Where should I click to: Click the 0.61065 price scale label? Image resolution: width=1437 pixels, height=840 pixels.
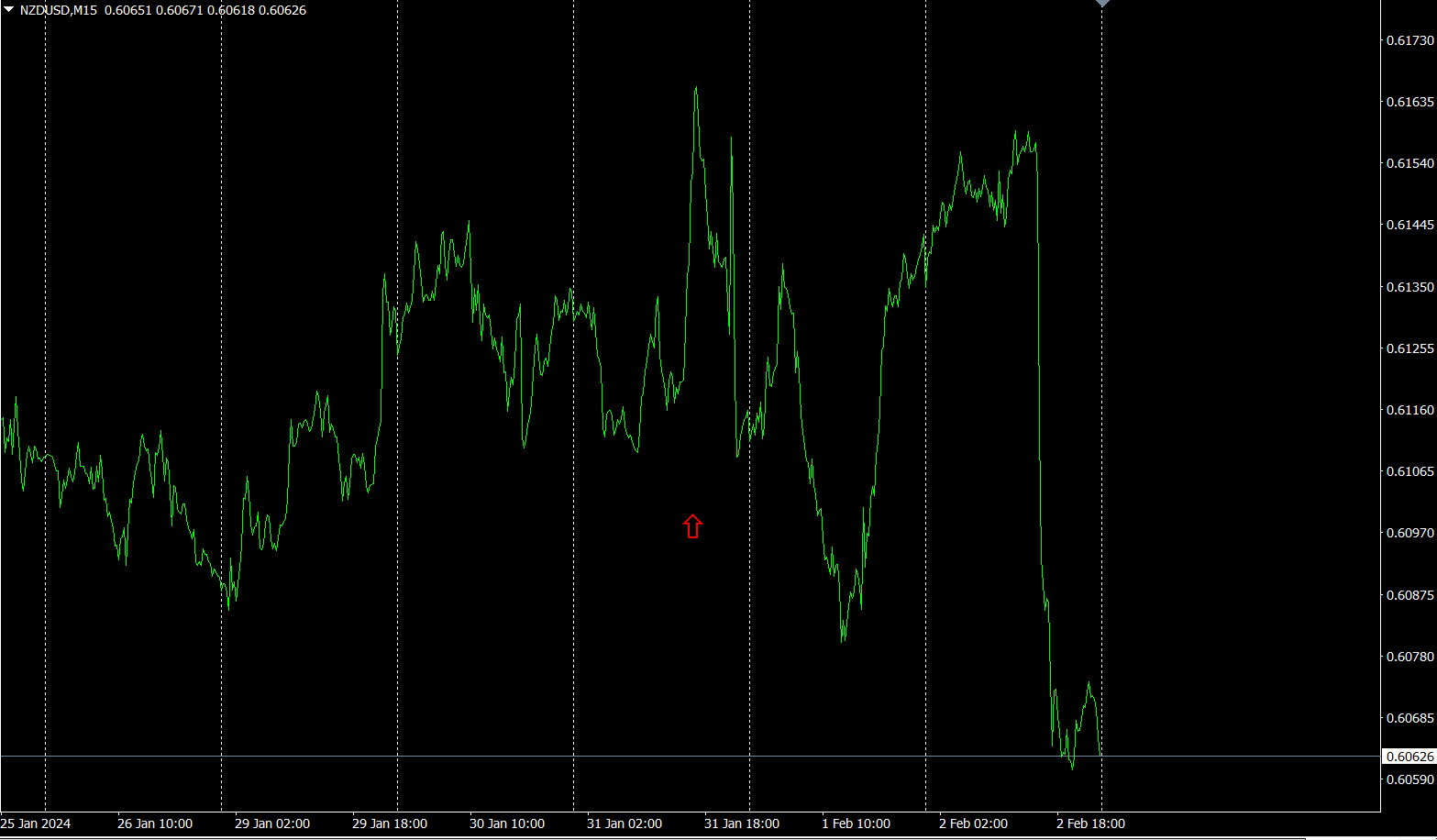click(x=1409, y=471)
